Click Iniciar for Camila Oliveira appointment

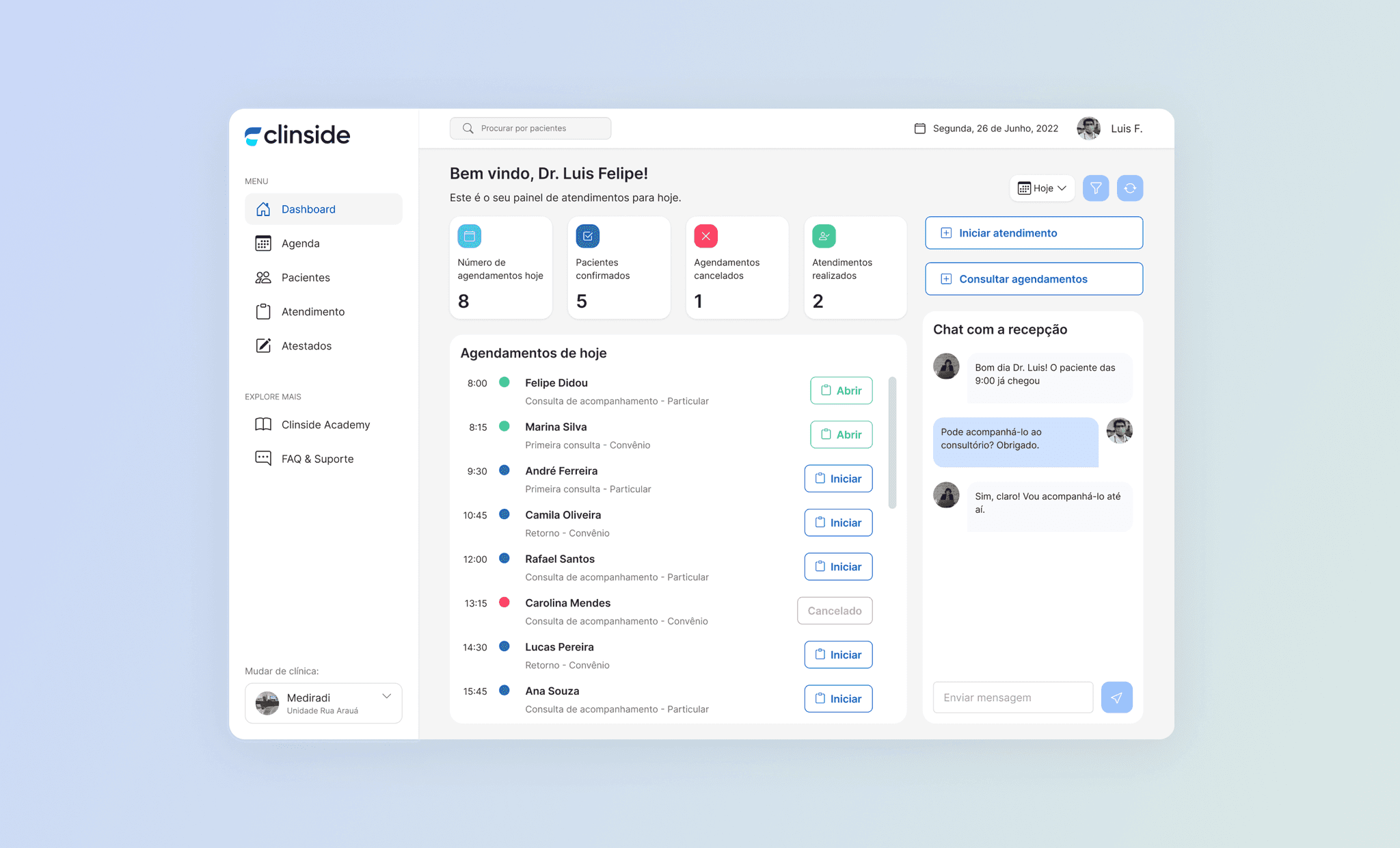(838, 522)
